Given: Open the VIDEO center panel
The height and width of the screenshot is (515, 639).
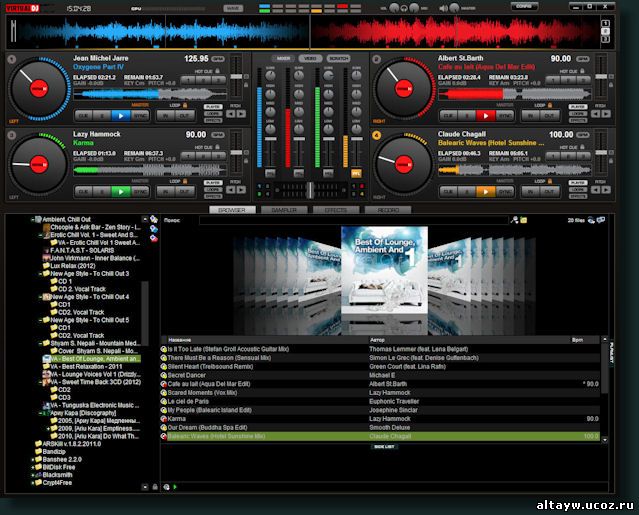Looking at the screenshot, I should point(310,59).
